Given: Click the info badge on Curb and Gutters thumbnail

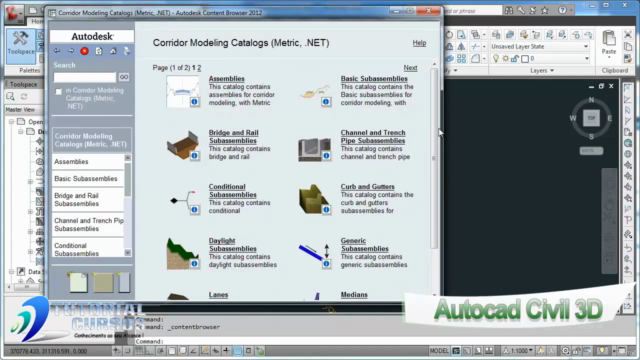Looking at the screenshot, I should [x=326, y=209].
